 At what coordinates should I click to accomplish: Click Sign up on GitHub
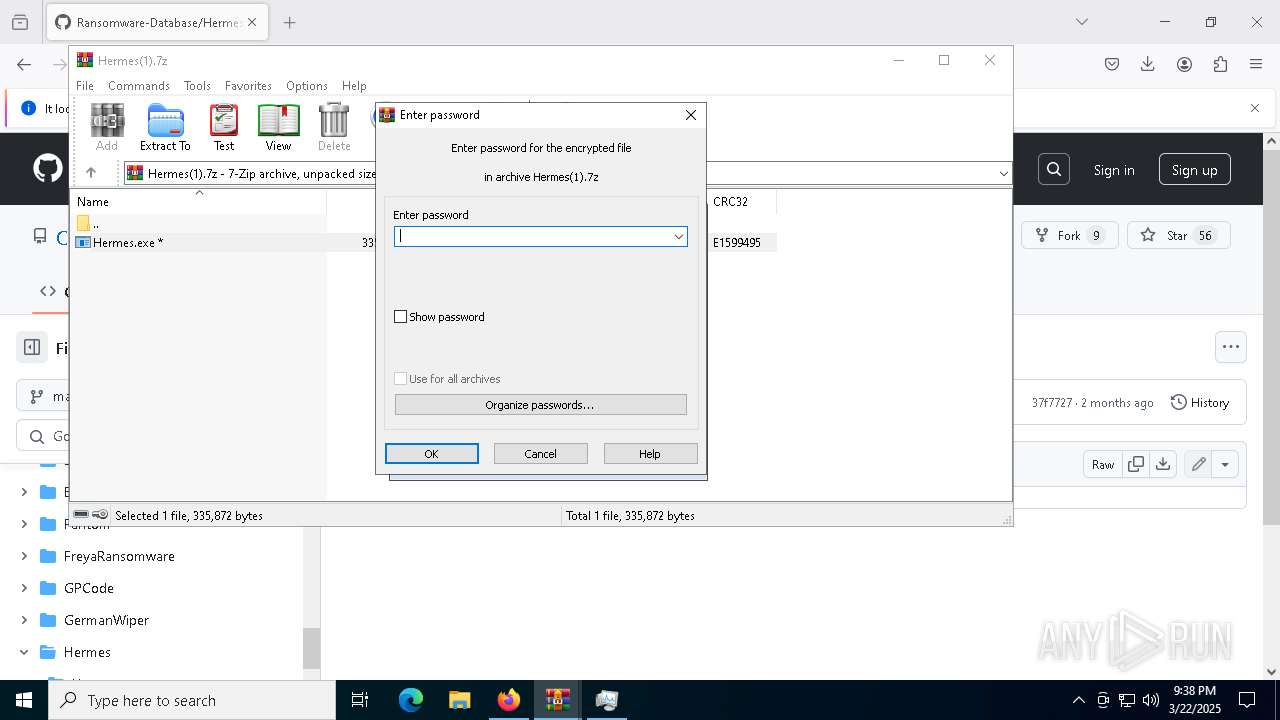point(1195,170)
